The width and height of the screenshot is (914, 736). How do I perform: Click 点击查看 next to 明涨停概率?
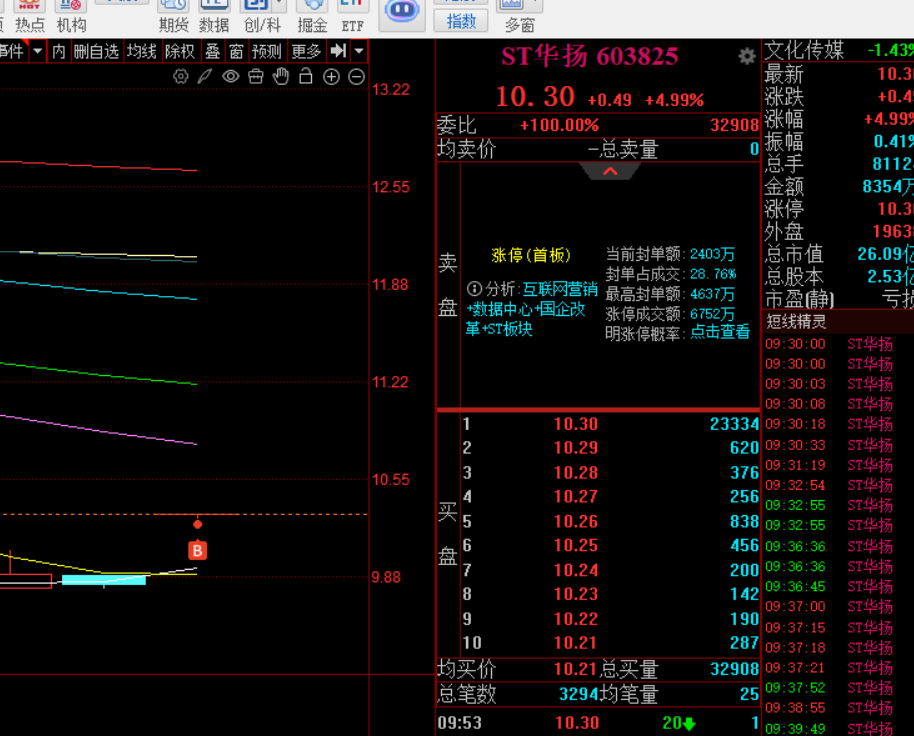click(x=720, y=332)
